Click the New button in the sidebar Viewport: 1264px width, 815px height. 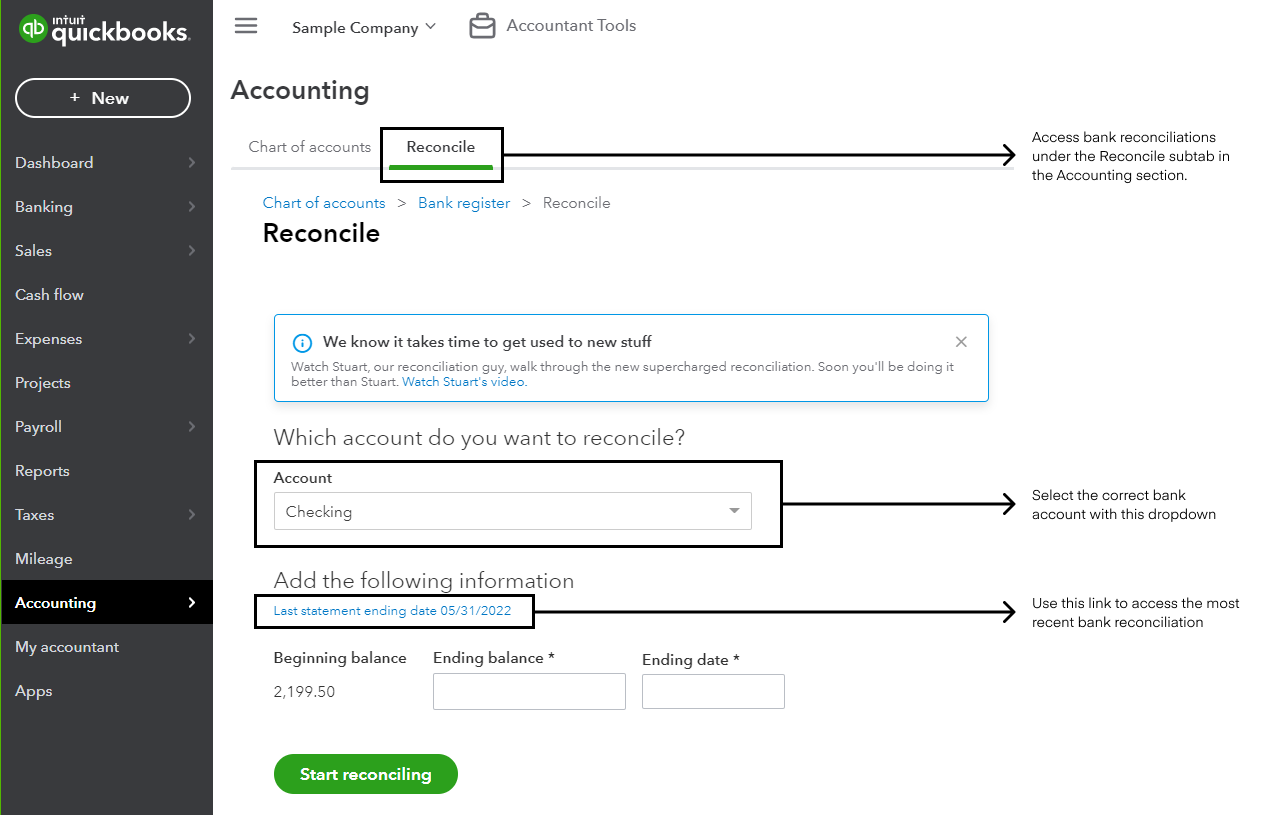coord(102,98)
